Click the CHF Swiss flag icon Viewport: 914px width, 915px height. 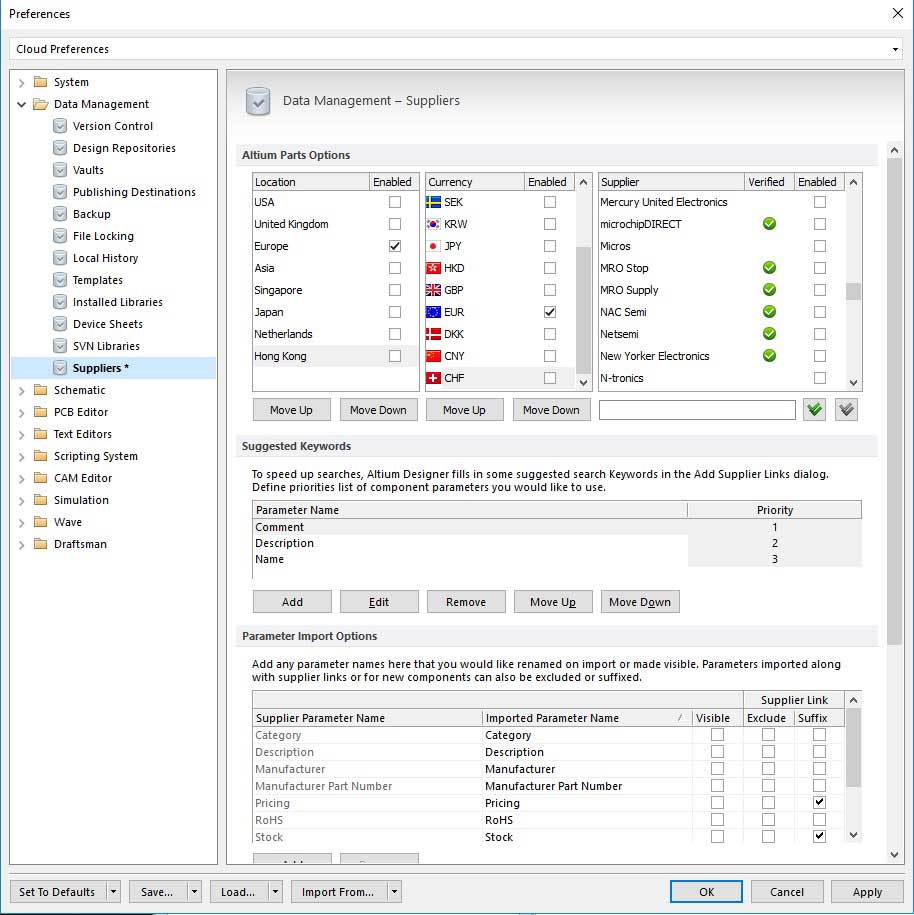coord(433,378)
